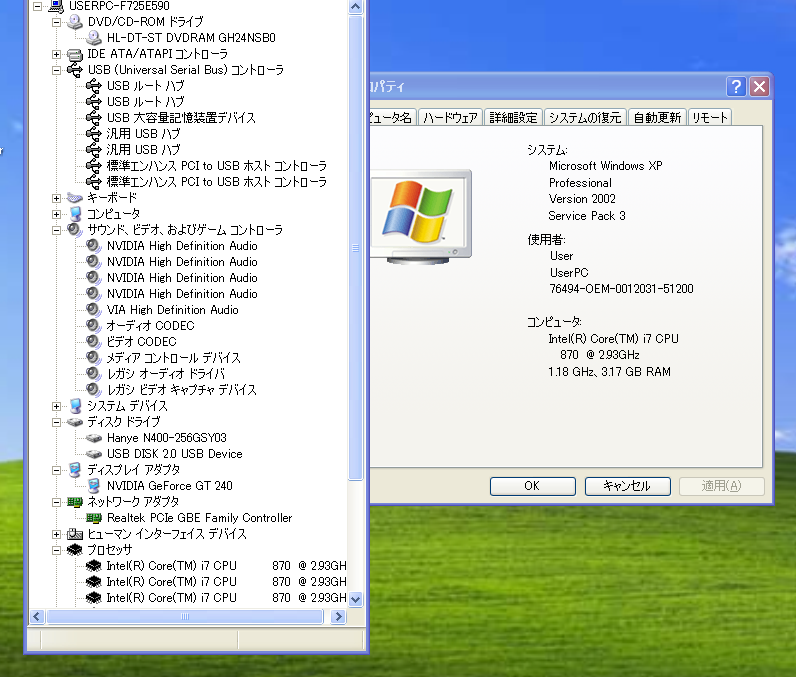Collapse the ネットワーク アダプタ node

(56, 502)
